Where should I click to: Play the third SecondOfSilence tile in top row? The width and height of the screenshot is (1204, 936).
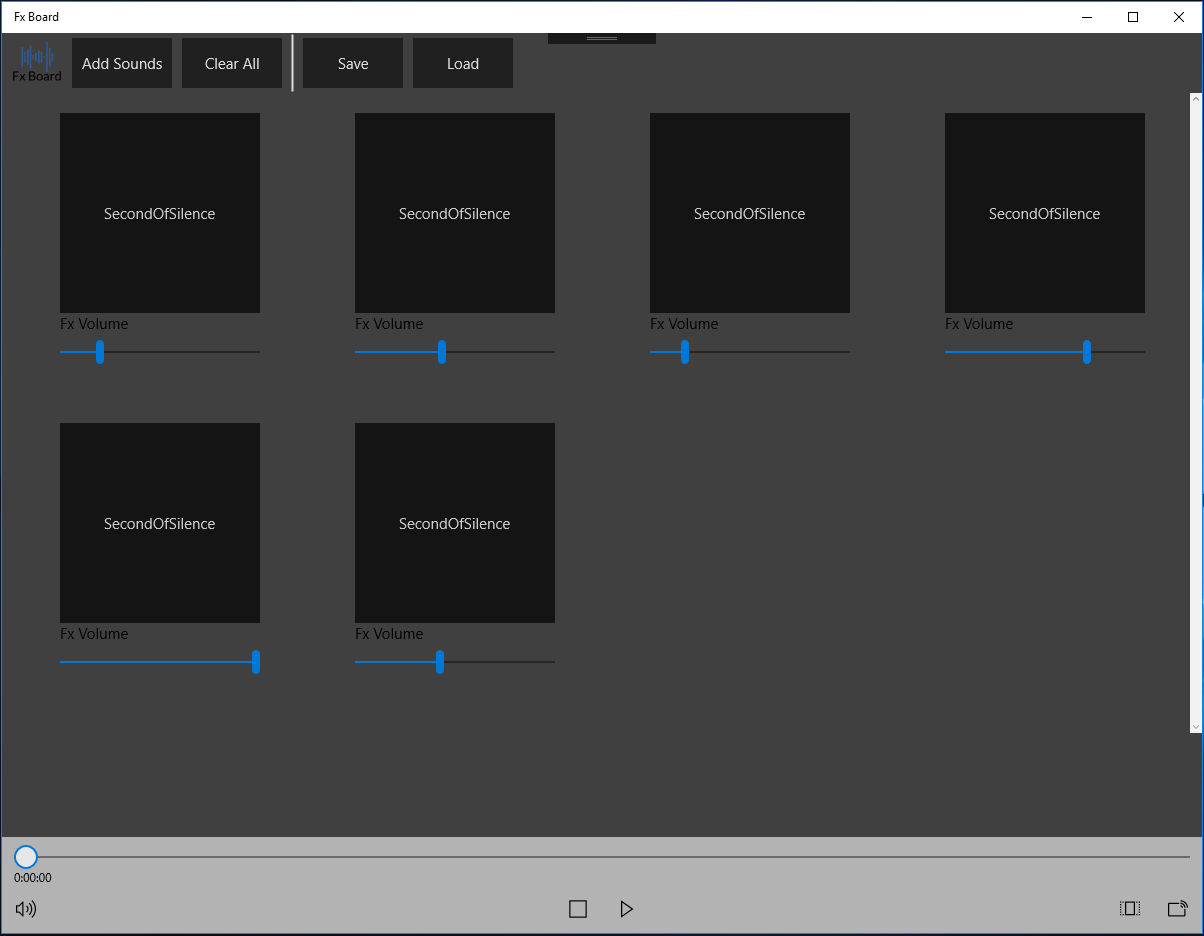click(x=750, y=213)
